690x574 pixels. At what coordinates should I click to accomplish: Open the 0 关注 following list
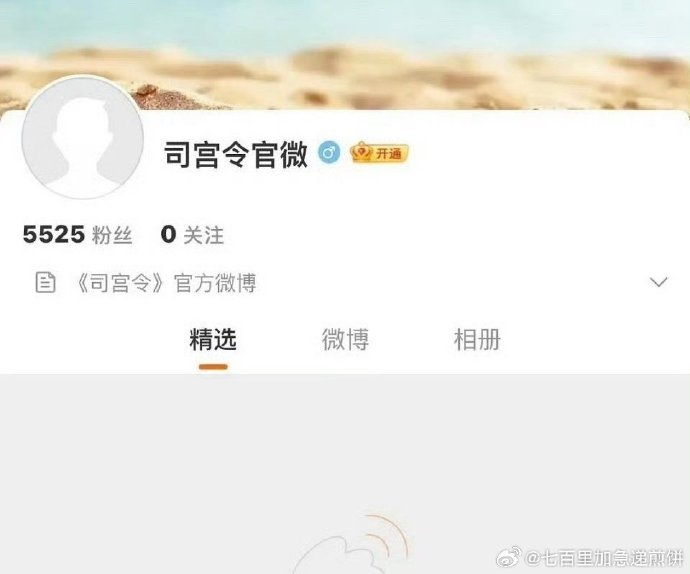192,234
